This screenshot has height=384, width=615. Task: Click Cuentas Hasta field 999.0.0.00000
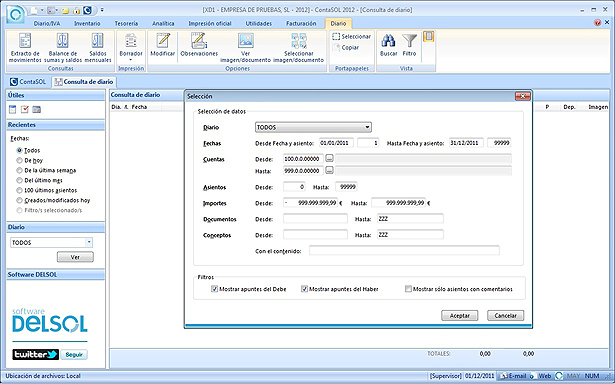coord(303,170)
